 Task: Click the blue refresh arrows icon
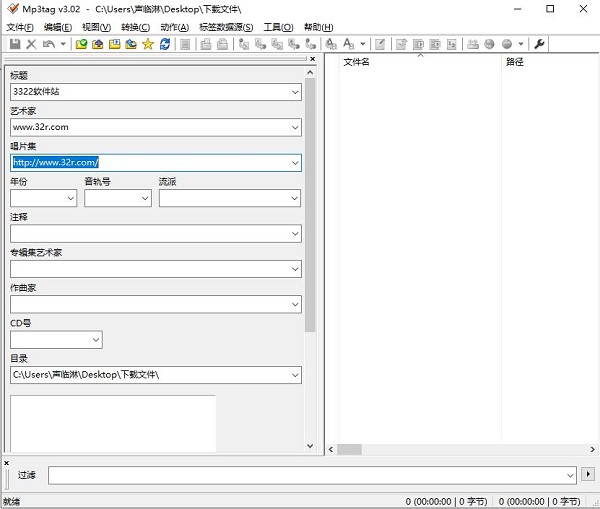coord(165,44)
